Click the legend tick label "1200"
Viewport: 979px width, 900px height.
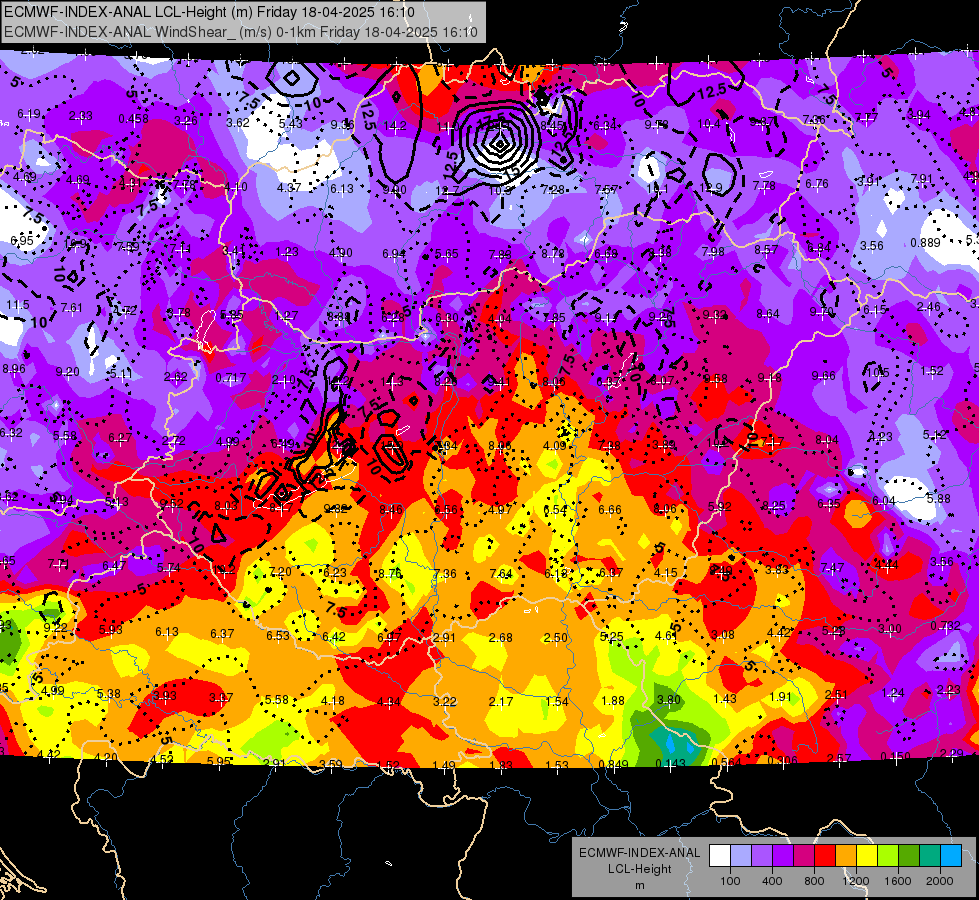[855, 881]
